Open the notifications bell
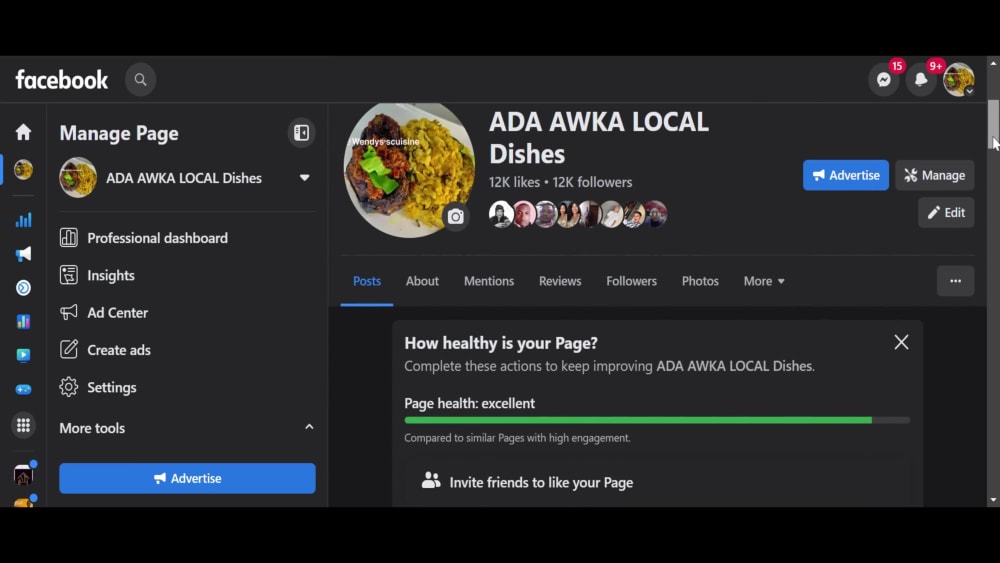Viewport: 1000px width, 563px height. (921, 80)
